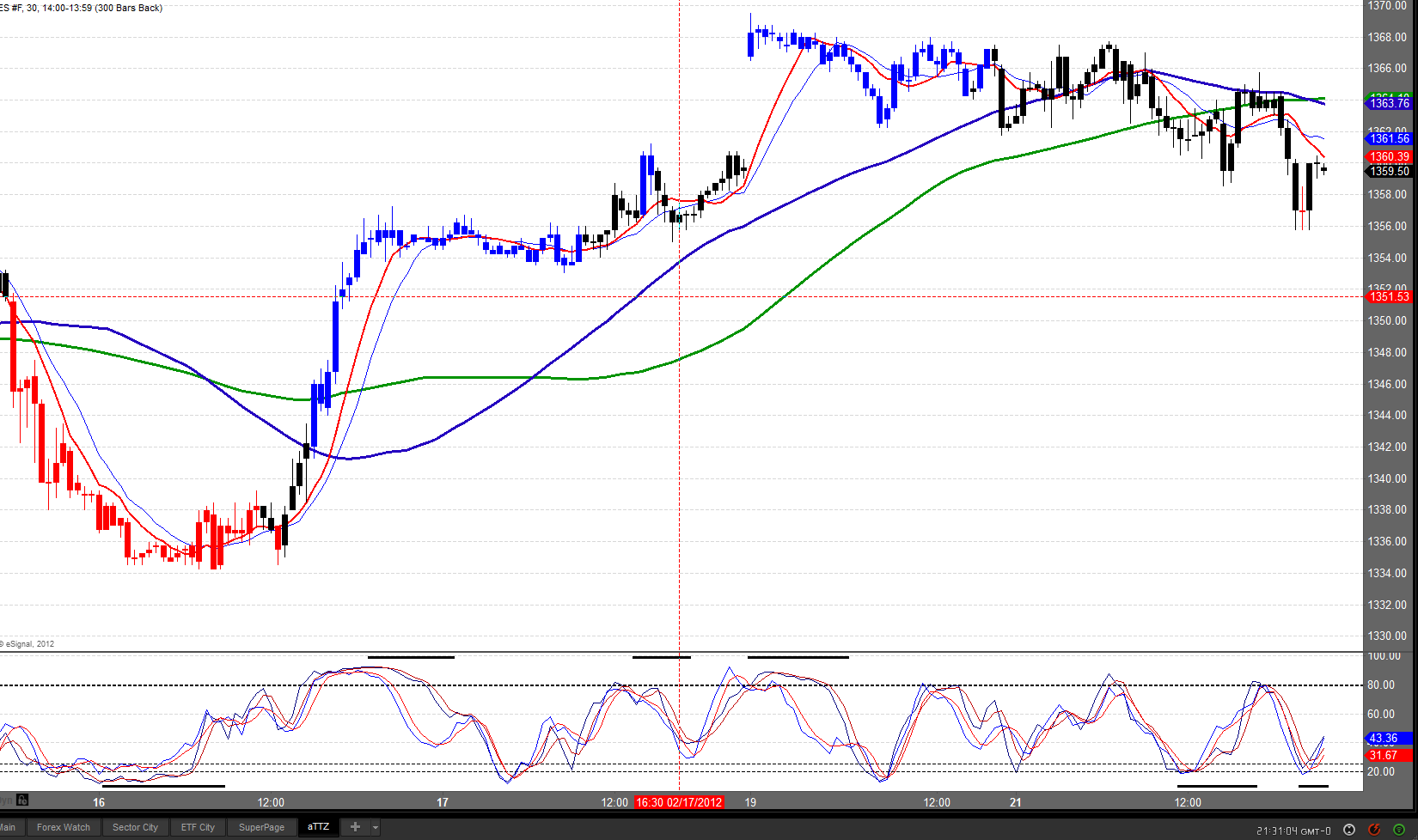The height and width of the screenshot is (840, 1418).
Task: Click the red 1360.39 price label
Action: click(1389, 156)
